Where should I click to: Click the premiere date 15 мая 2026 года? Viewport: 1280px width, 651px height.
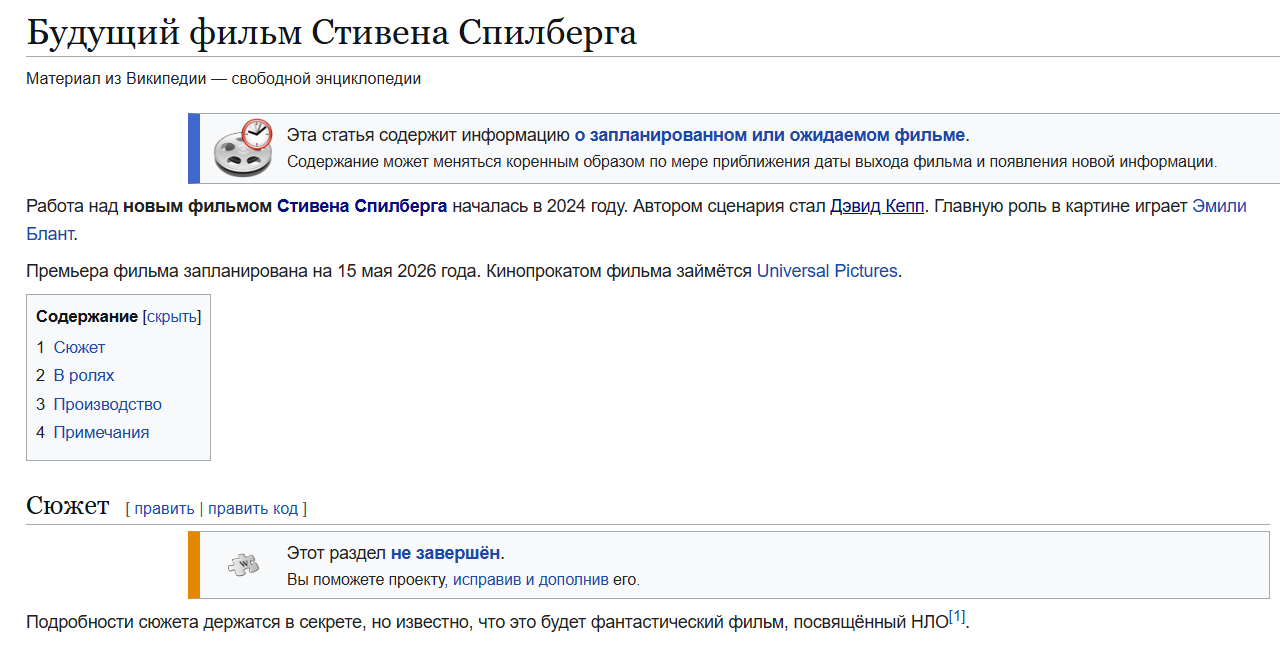(408, 270)
